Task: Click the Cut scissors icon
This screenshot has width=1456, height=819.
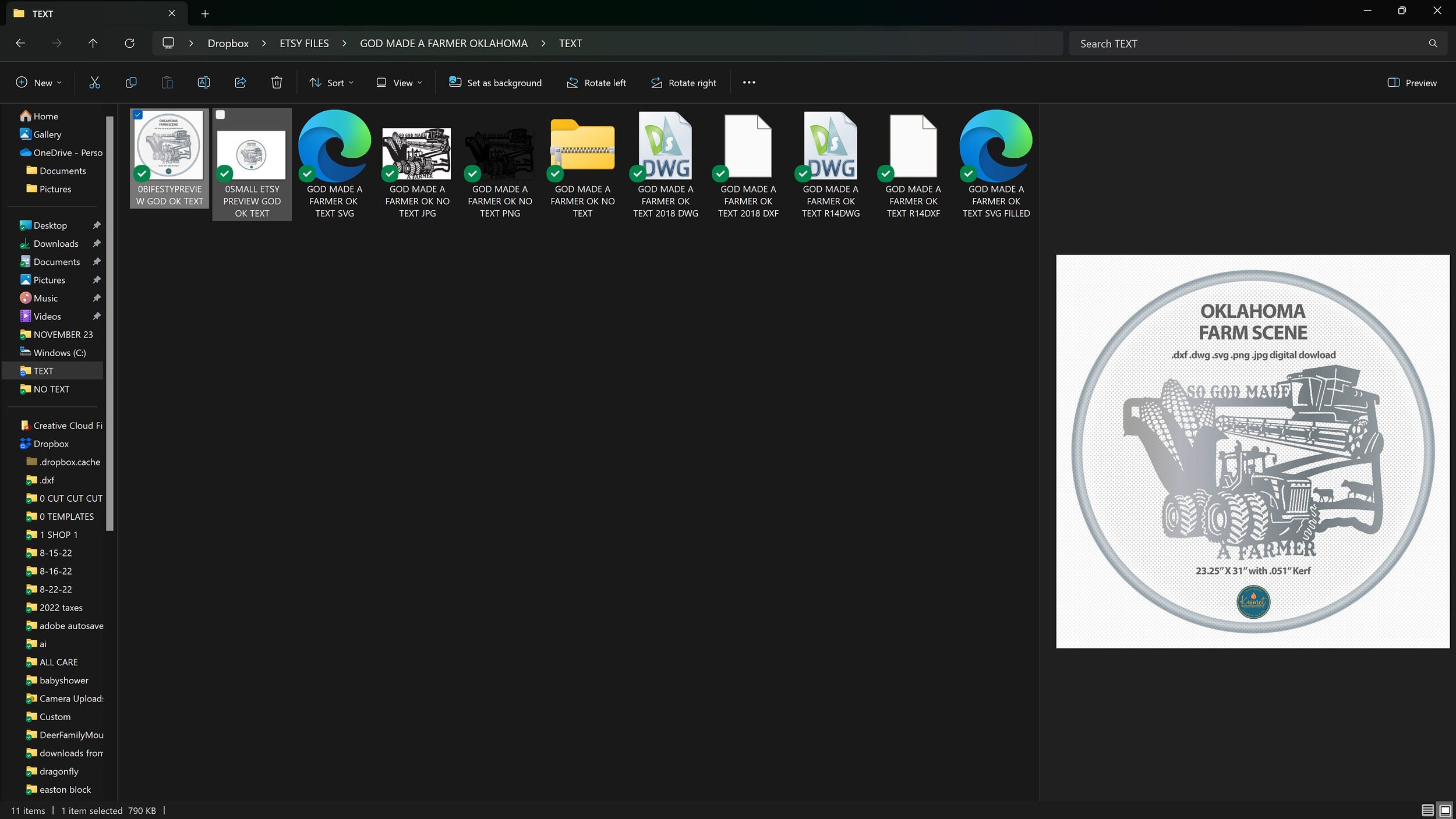Action: pos(94,83)
